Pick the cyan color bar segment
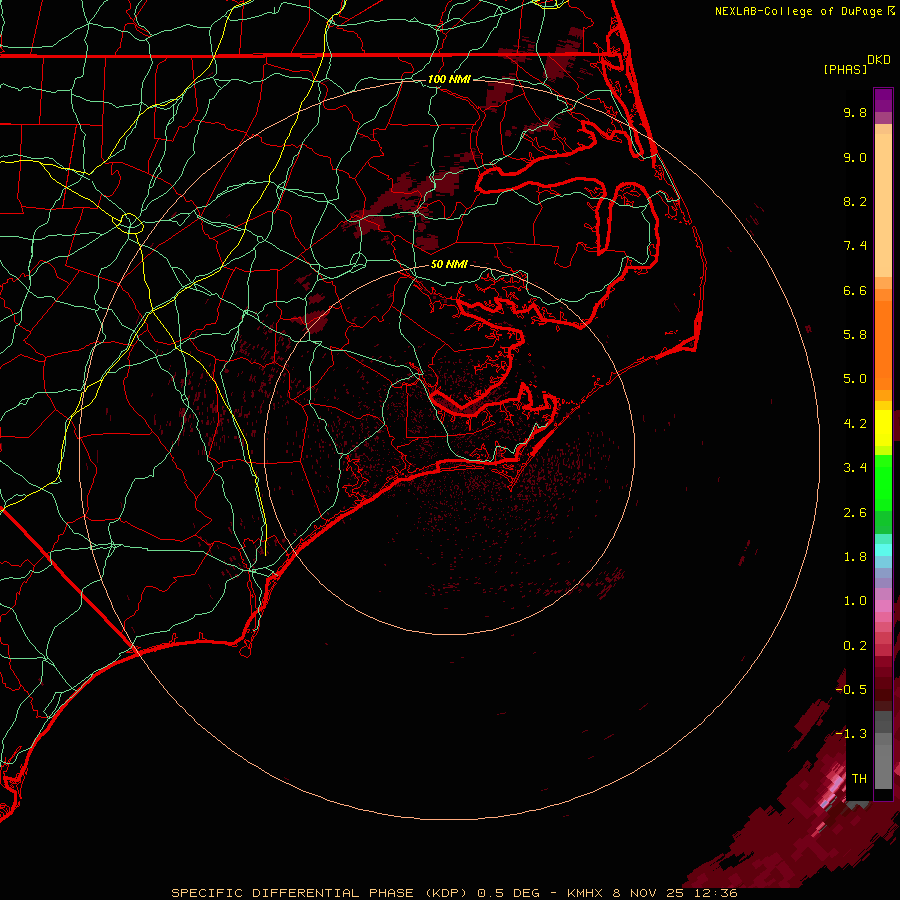900x900 pixels. pyautogui.click(x=883, y=550)
